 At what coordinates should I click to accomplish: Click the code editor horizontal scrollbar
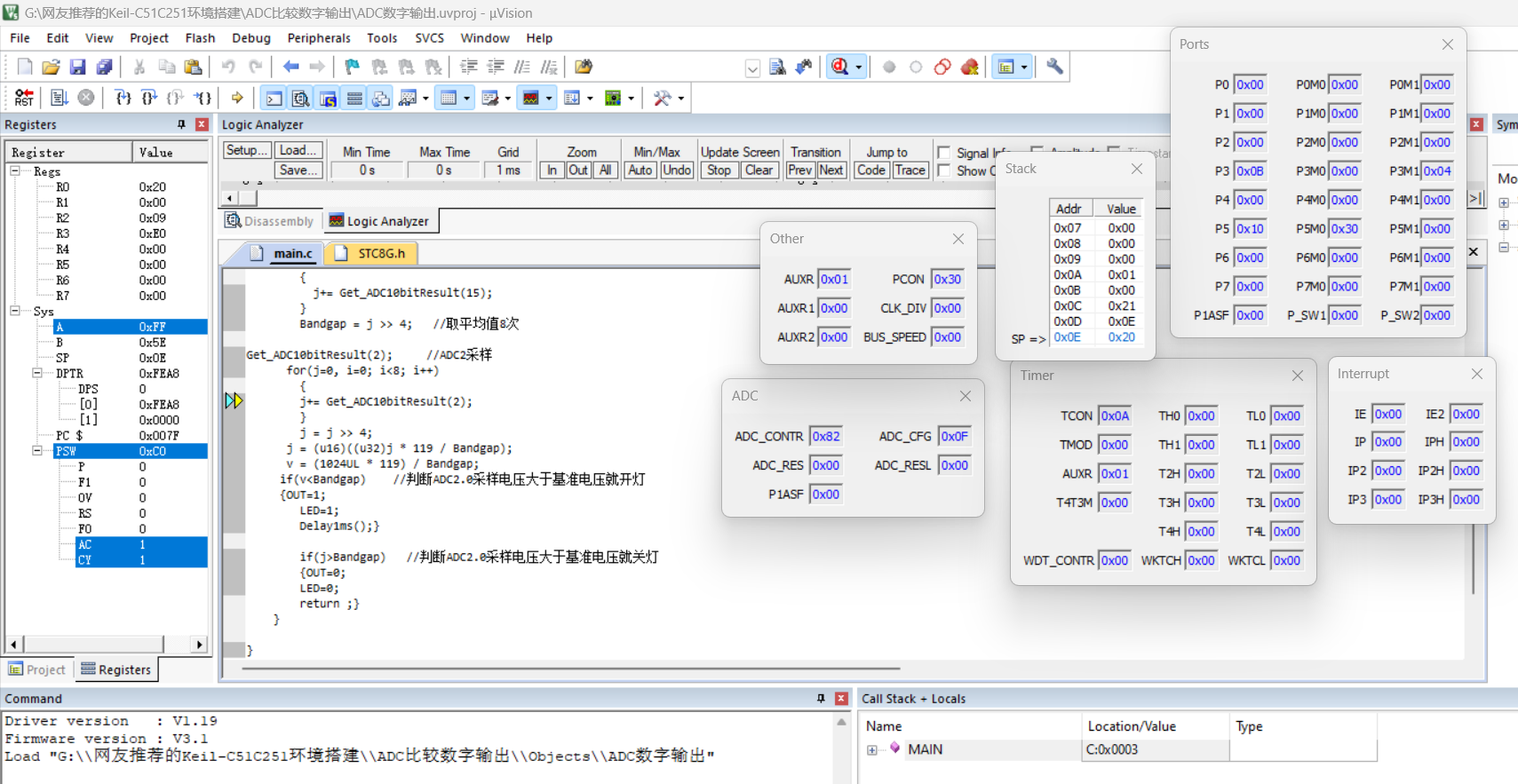[572, 668]
